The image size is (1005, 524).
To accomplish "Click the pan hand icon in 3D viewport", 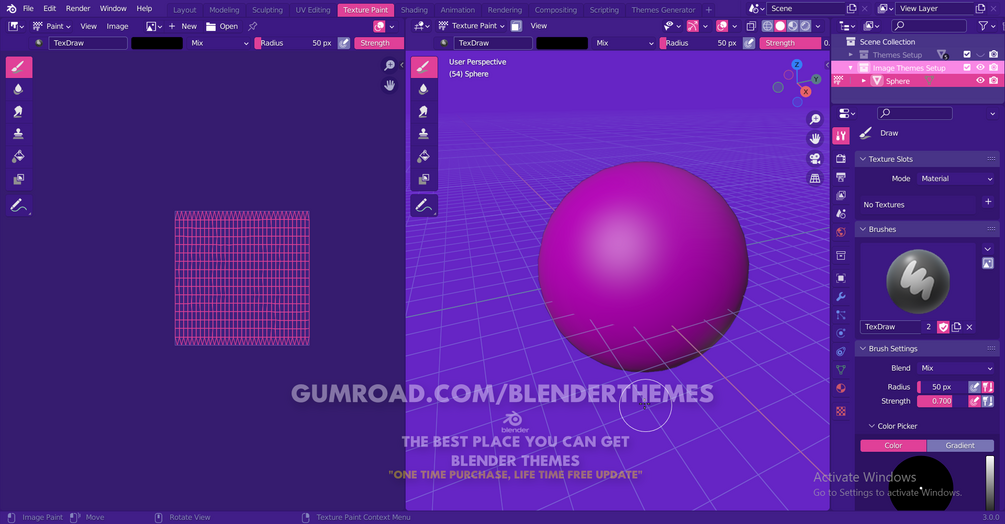I will pyautogui.click(x=815, y=138).
